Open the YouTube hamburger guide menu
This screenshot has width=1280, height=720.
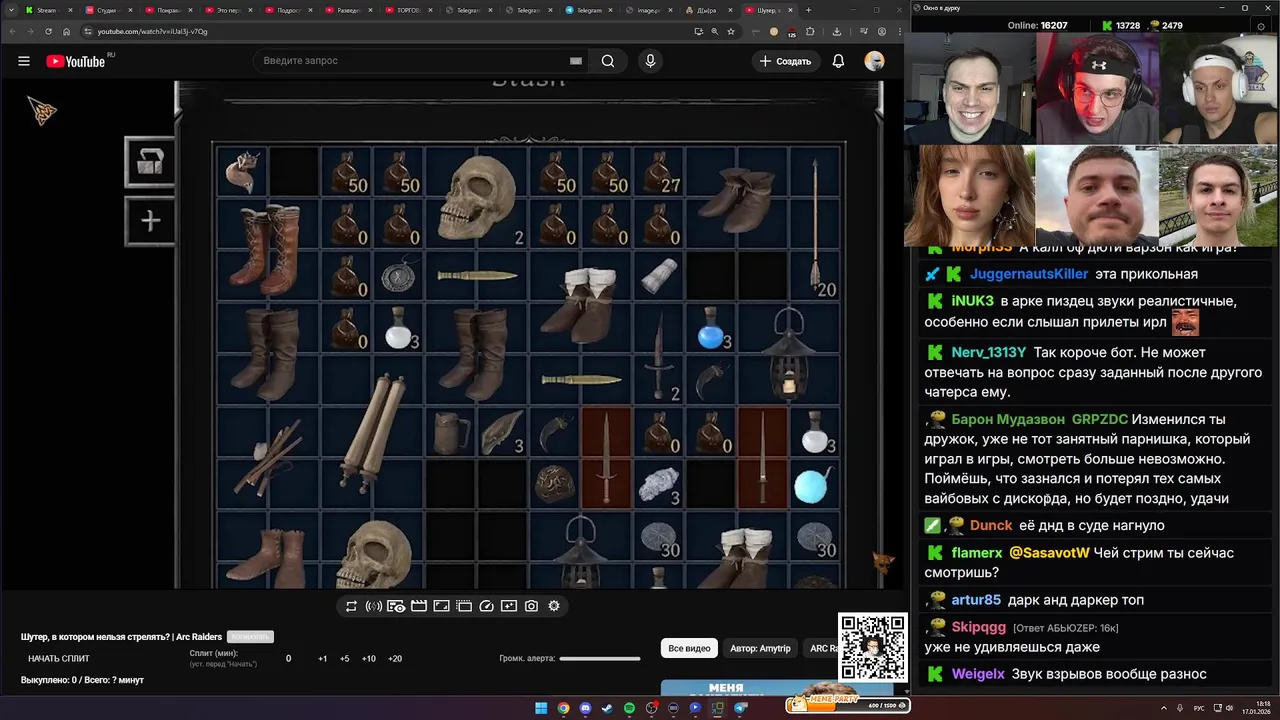click(24, 61)
